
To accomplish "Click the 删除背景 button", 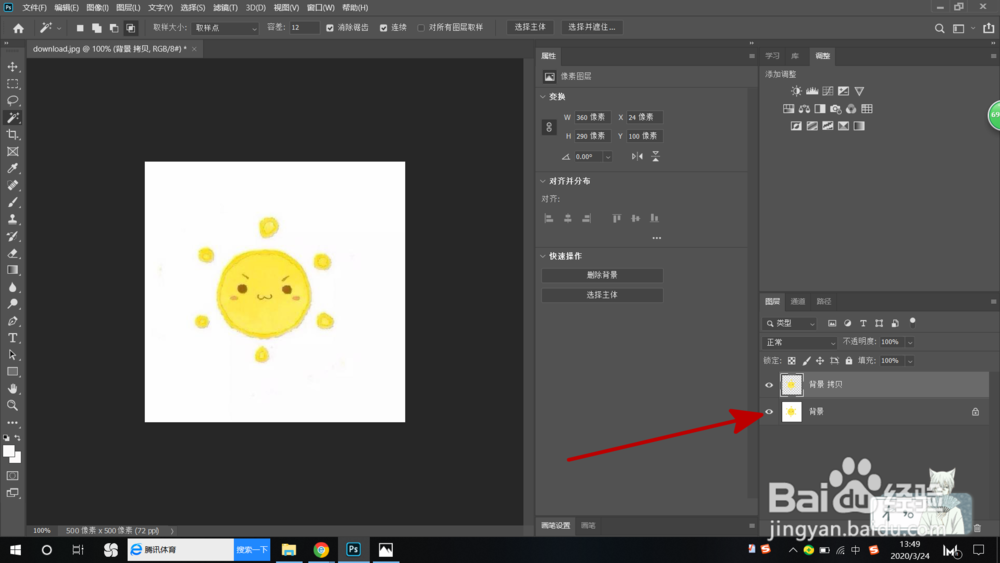I will click(x=602, y=275).
